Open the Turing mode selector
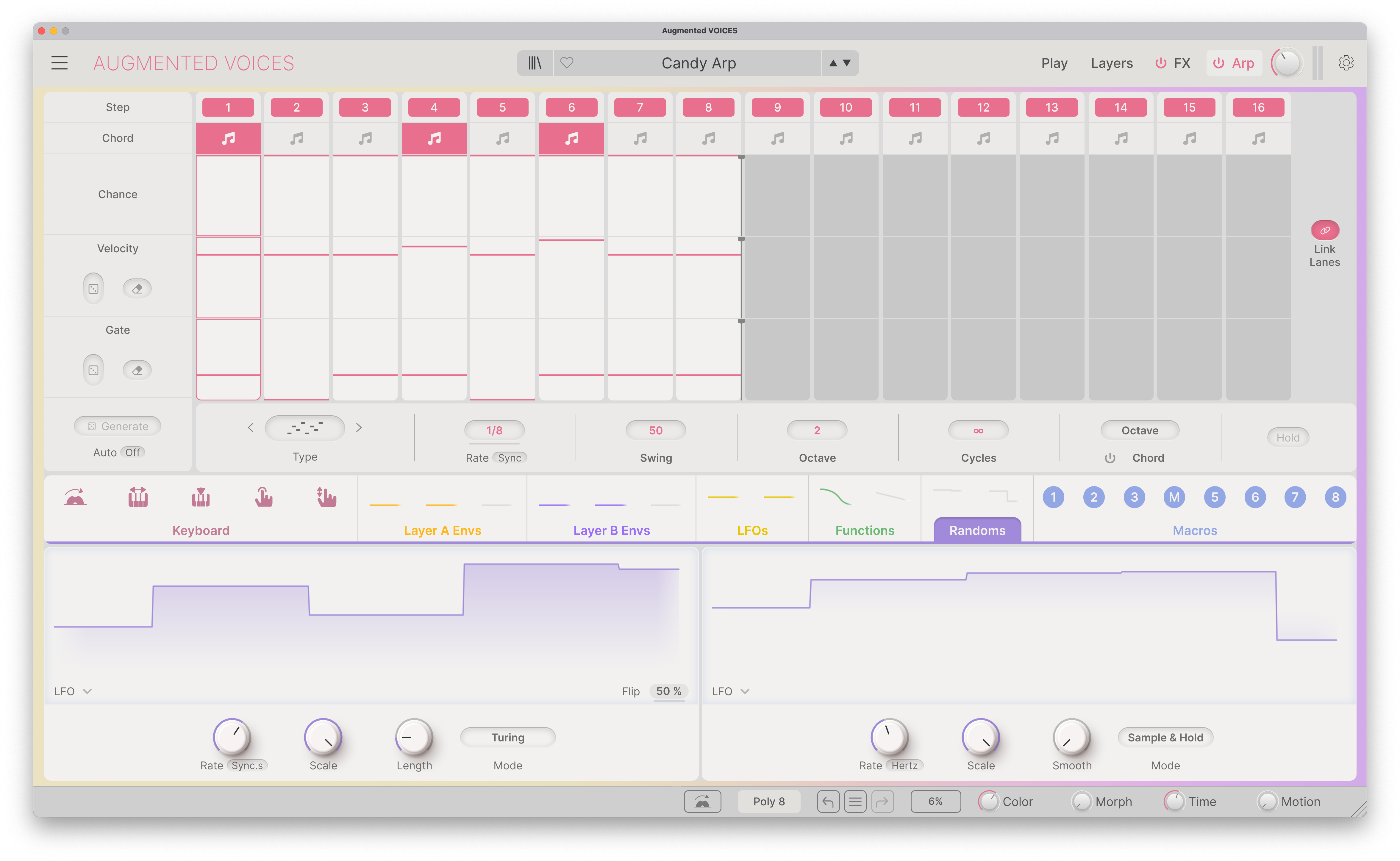 (x=507, y=738)
